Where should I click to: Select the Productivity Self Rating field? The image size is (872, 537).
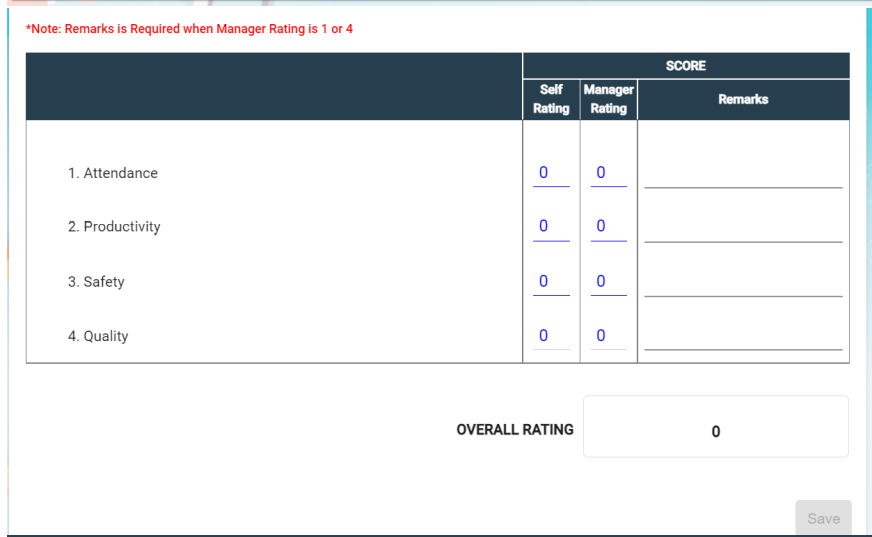point(551,227)
